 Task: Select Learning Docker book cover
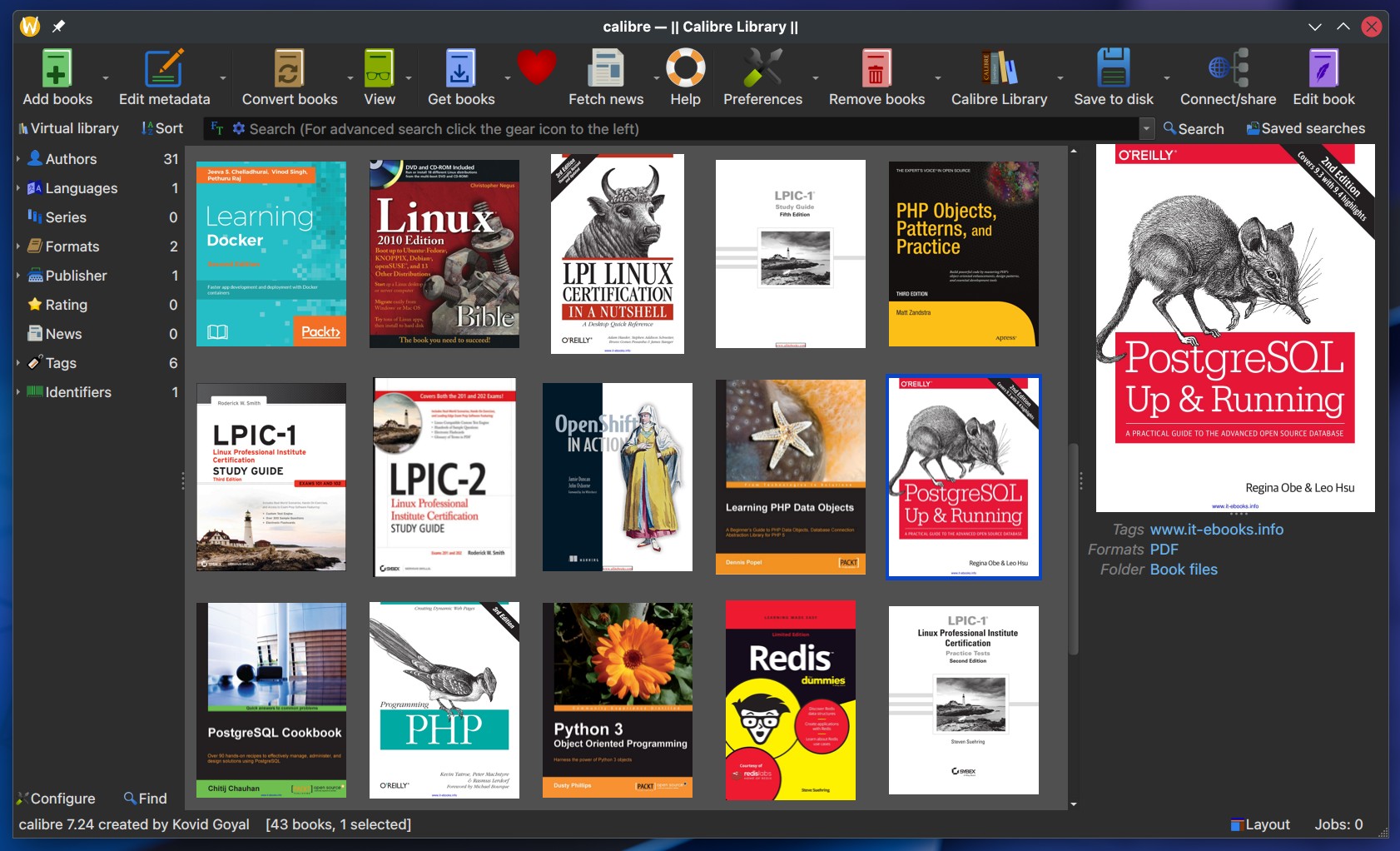pos(271,254)
